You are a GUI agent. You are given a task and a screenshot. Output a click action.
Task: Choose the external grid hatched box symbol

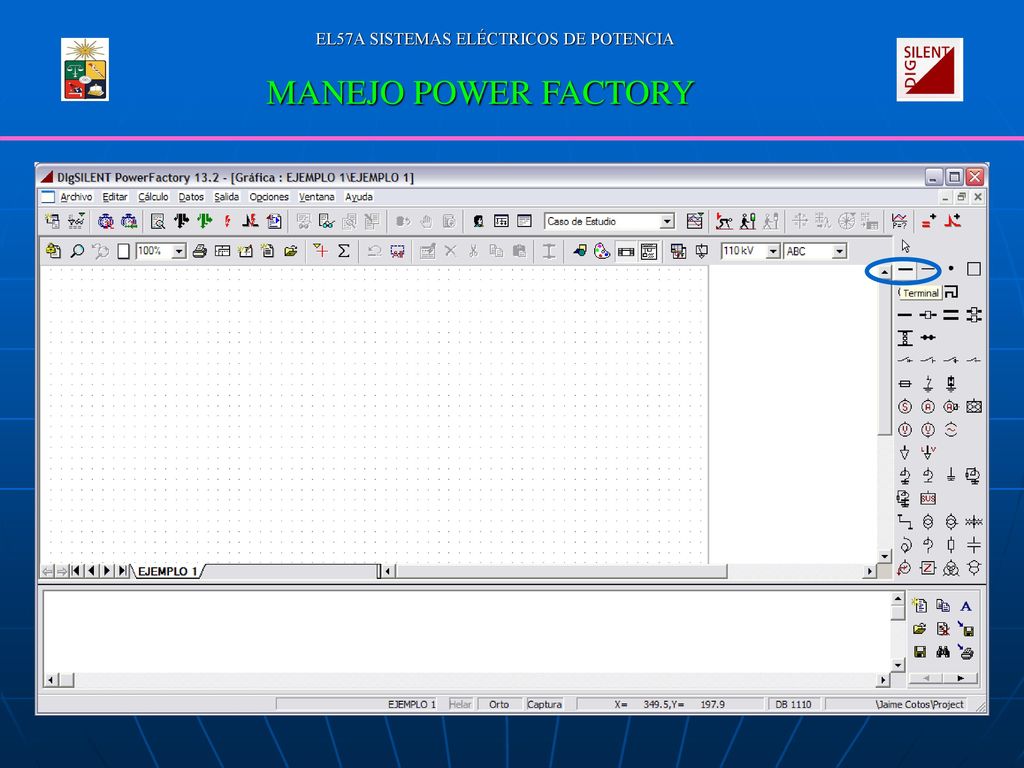[974, 406]
